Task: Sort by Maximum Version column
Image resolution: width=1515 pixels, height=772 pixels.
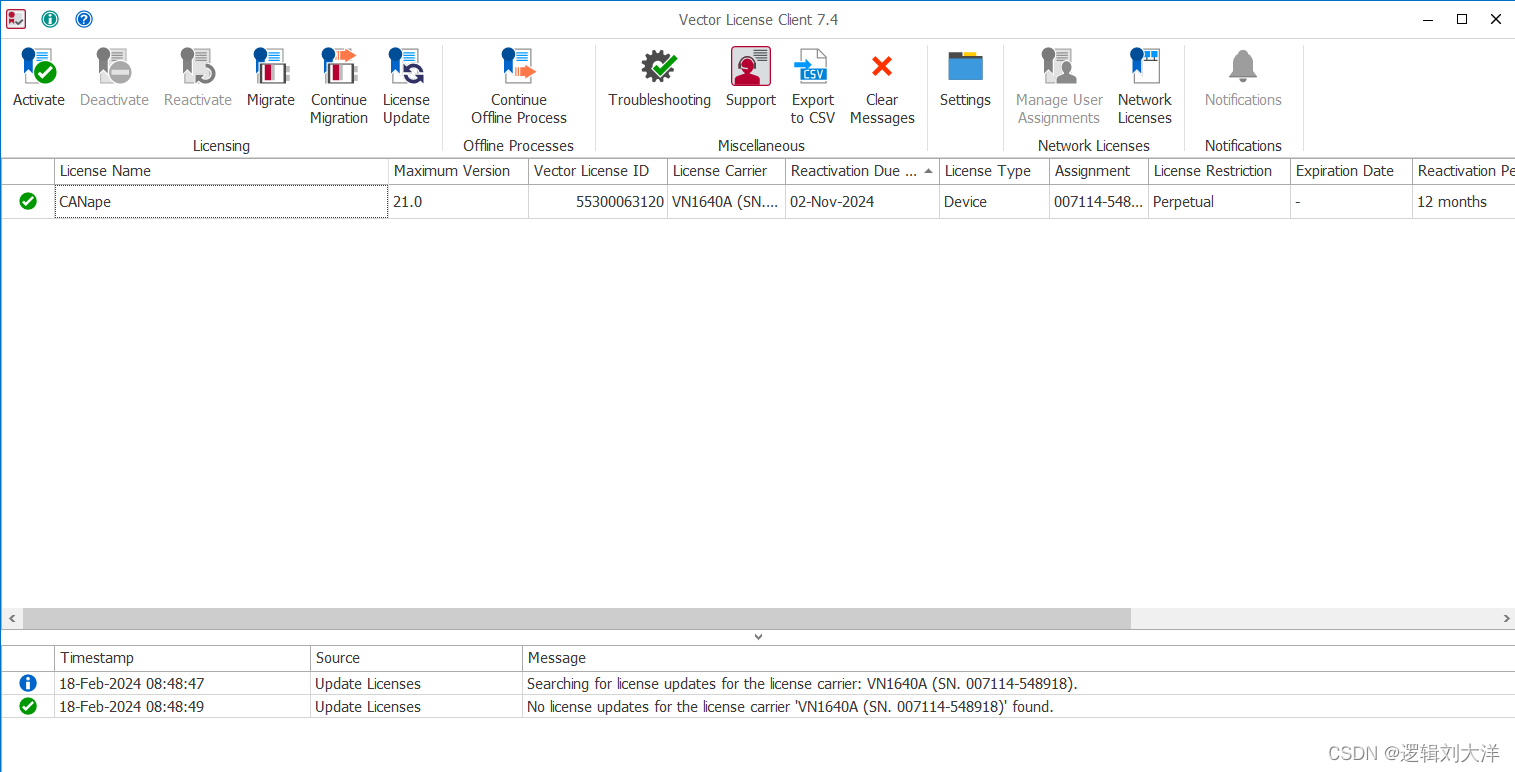Action: (458, 171)
